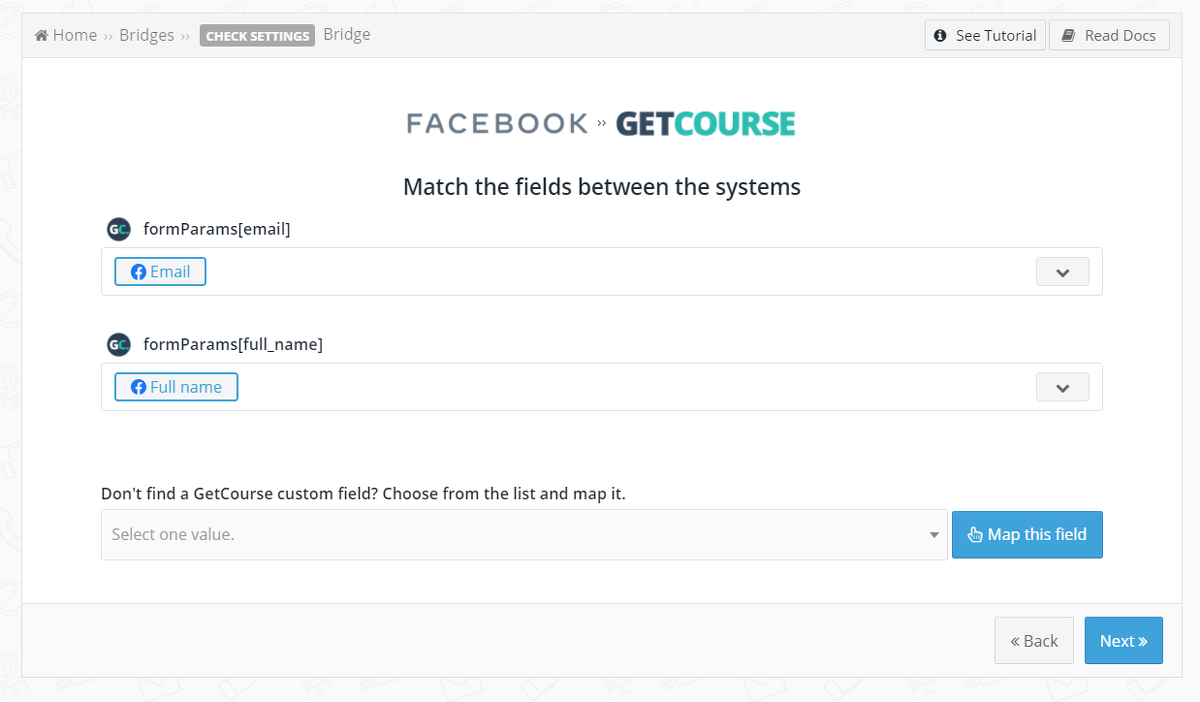Go Back to previous step
This screenshot has height=702, width=1200.
coord(1034,641)
